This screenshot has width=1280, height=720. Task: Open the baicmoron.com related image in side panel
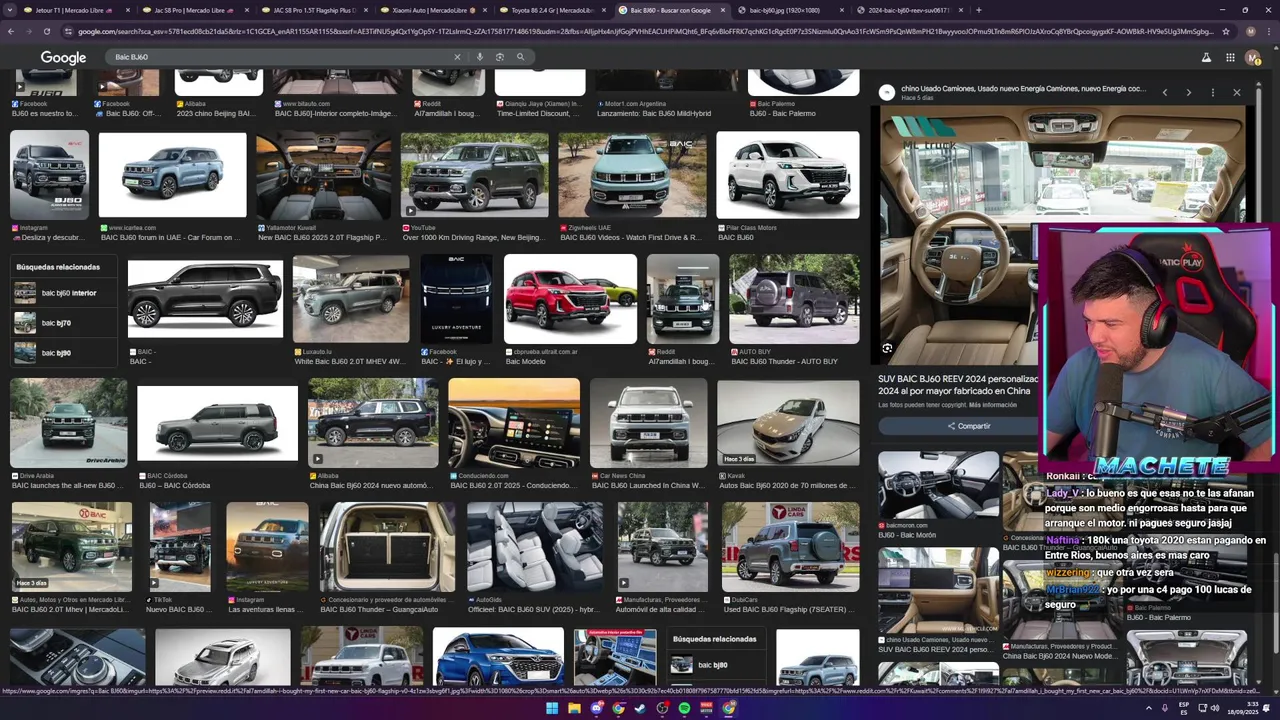point(938,485)
